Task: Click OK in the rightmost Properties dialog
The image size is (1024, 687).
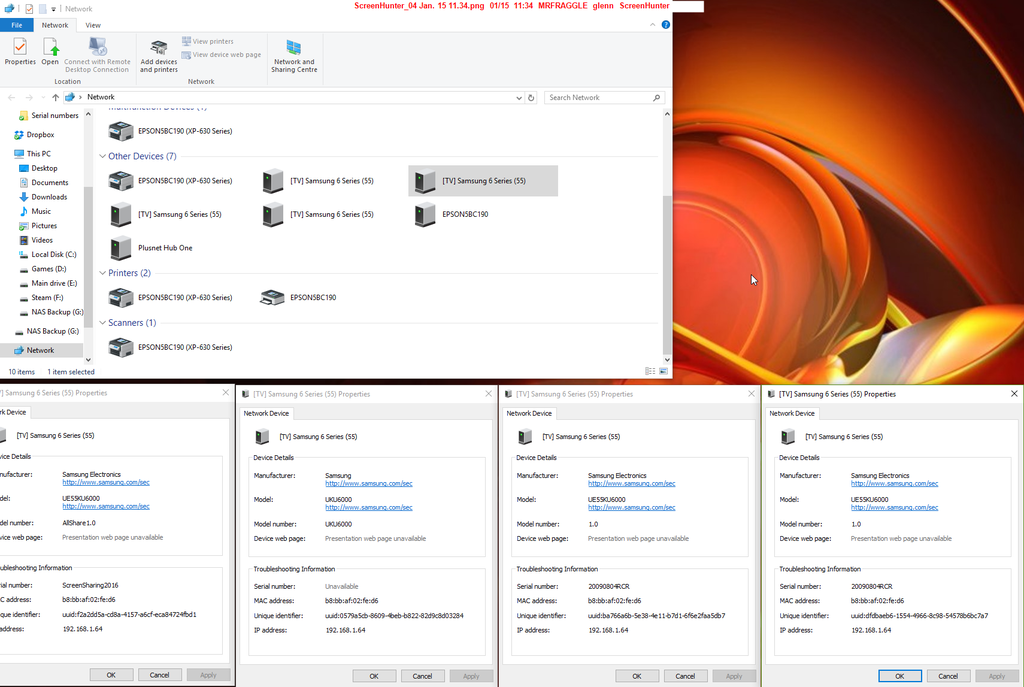Action: click(899, 677)
